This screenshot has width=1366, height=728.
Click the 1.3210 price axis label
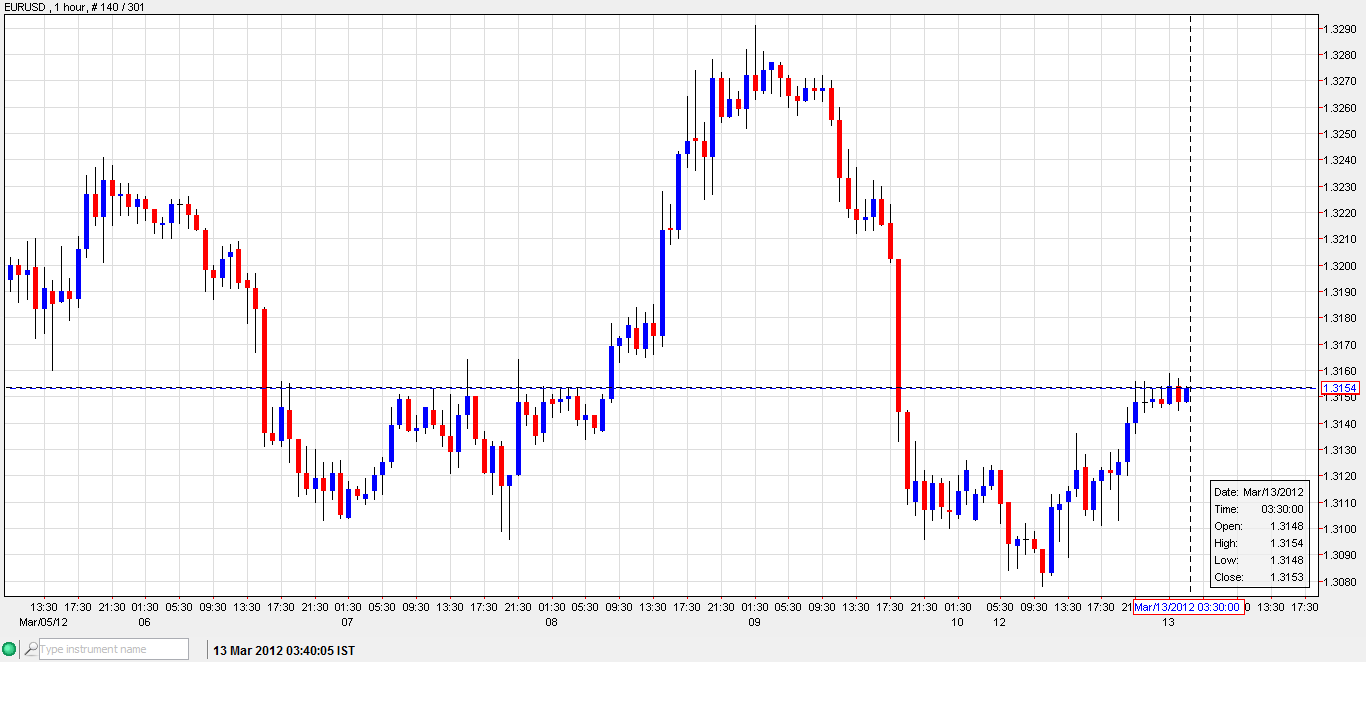pos(1341,239)
